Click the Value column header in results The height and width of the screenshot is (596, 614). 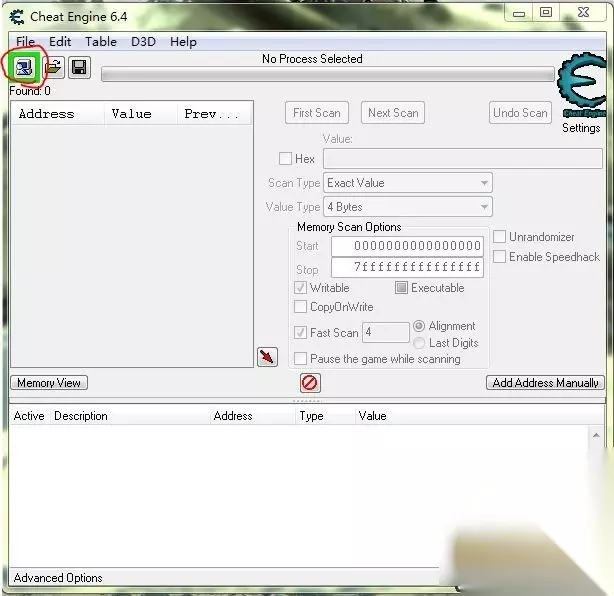coord(141,114)
